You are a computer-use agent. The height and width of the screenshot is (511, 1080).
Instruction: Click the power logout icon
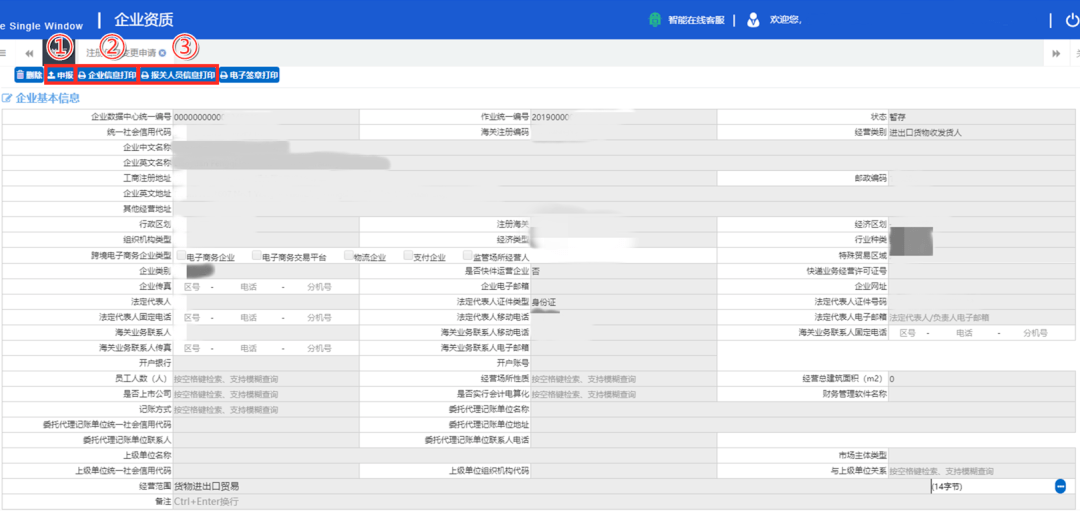[1072, 20]
